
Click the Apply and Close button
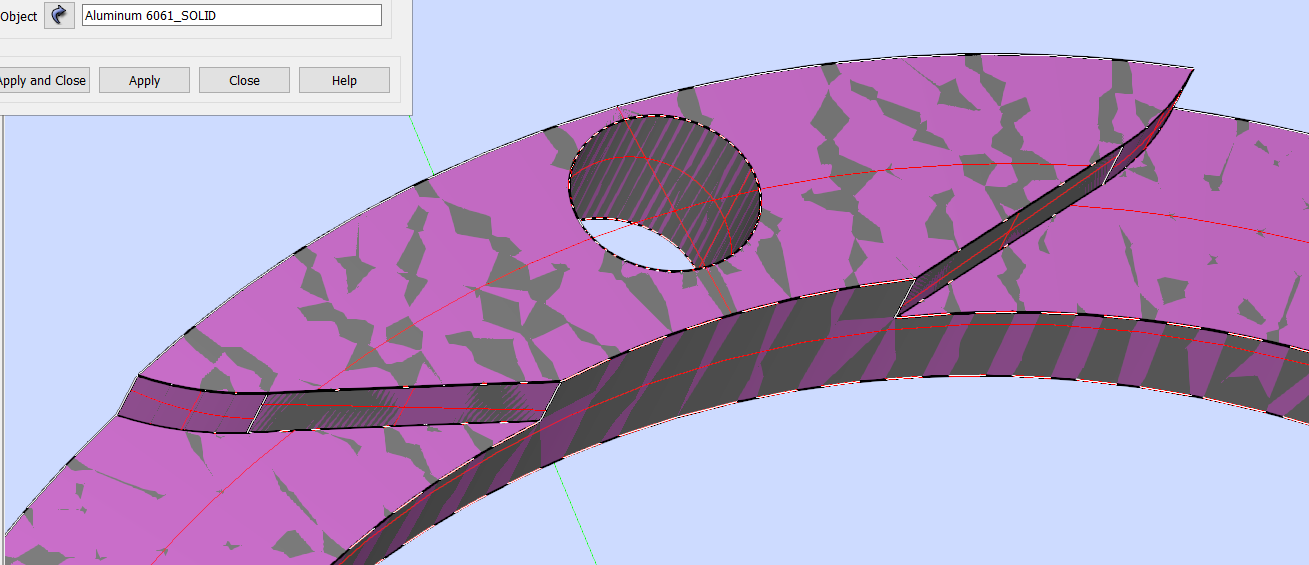click(42, 81)
